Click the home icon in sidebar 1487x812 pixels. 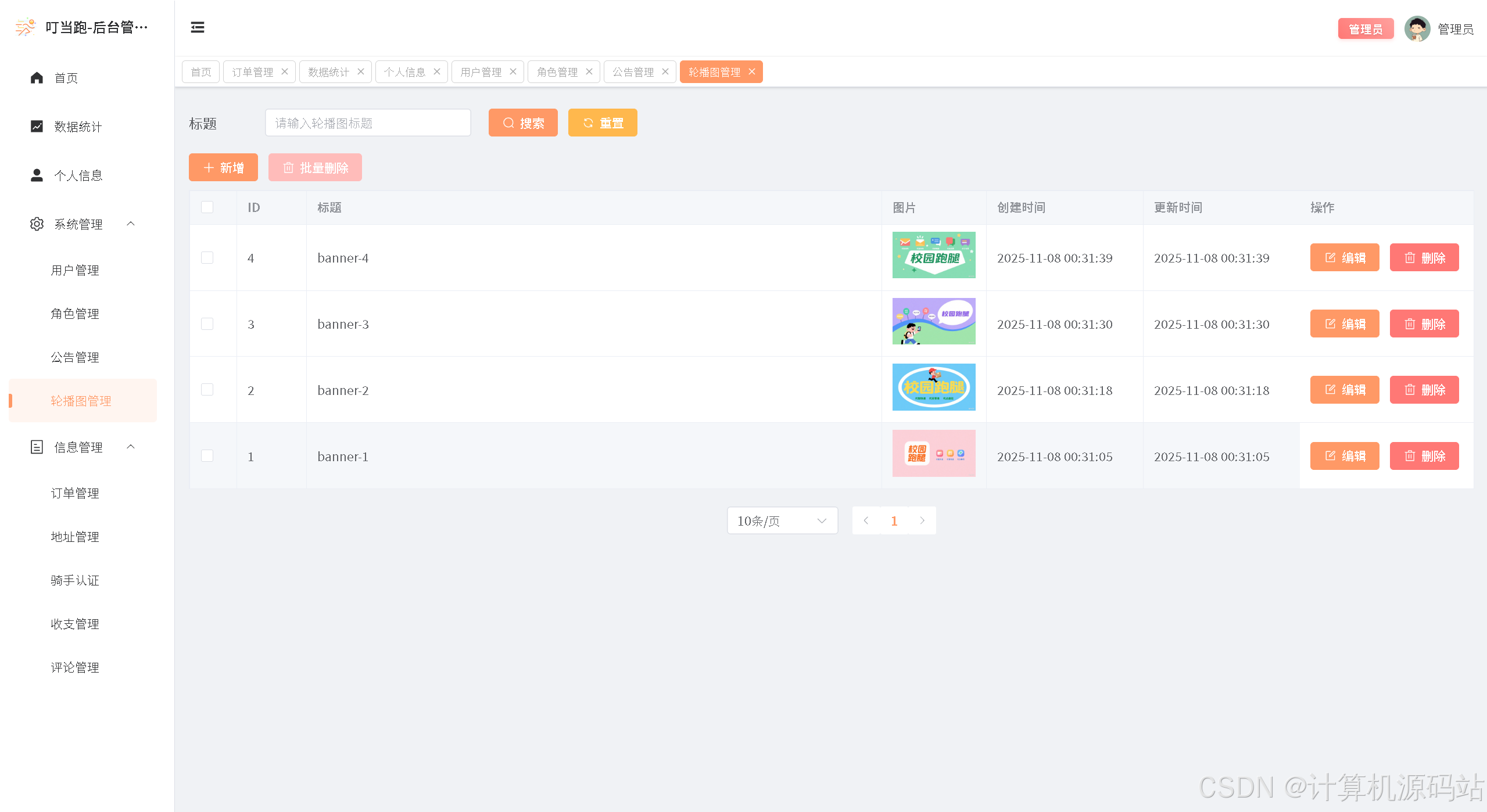[x=37, y=78]
